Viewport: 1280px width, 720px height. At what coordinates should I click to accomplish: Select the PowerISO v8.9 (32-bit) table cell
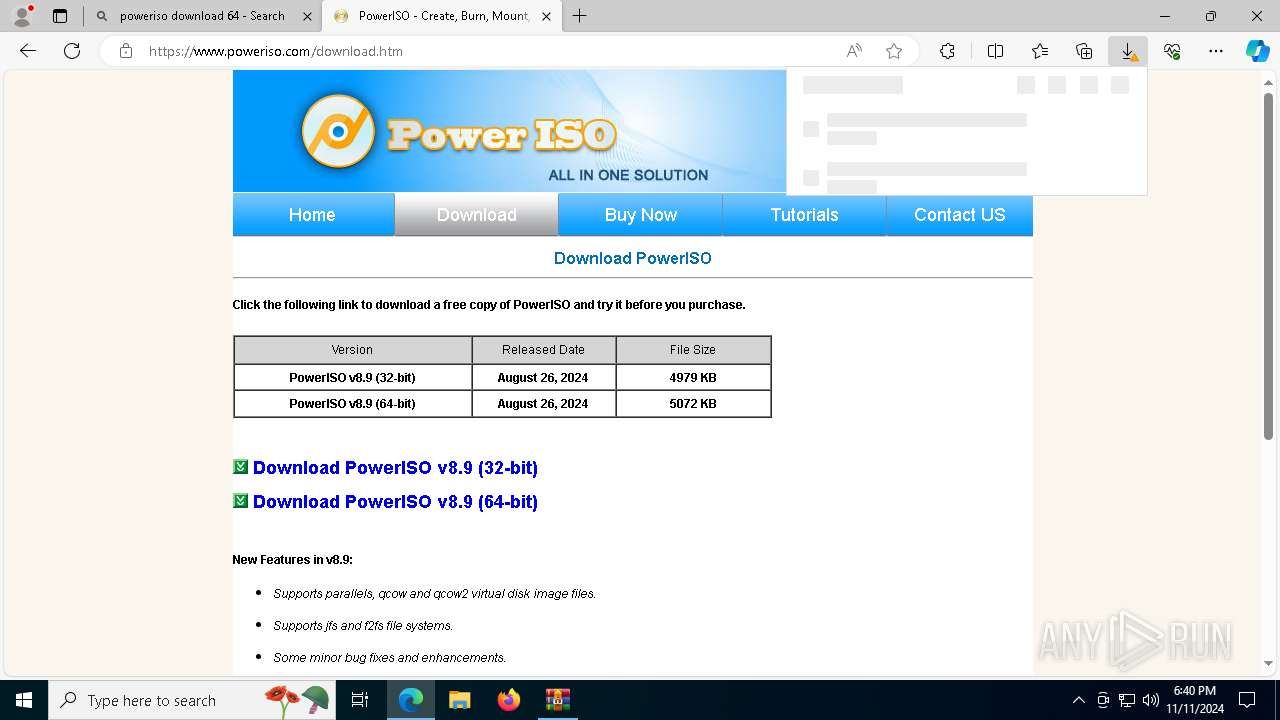click(352, 378)
